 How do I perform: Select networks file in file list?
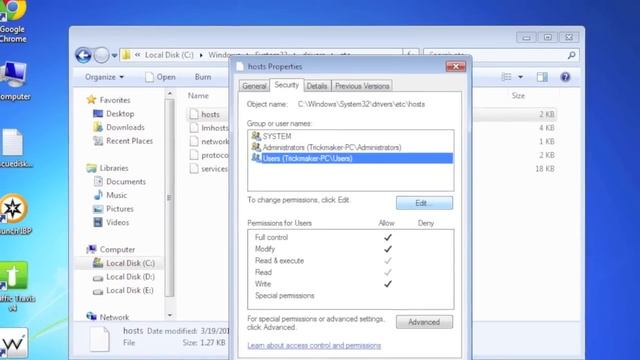[209, 141]
